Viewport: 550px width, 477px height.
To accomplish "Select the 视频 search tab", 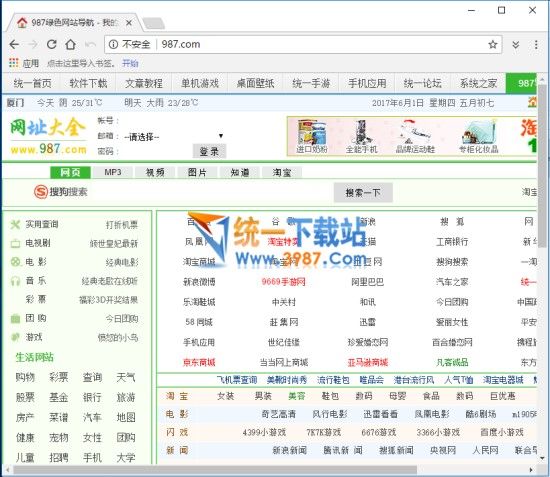I will [155, 172].
